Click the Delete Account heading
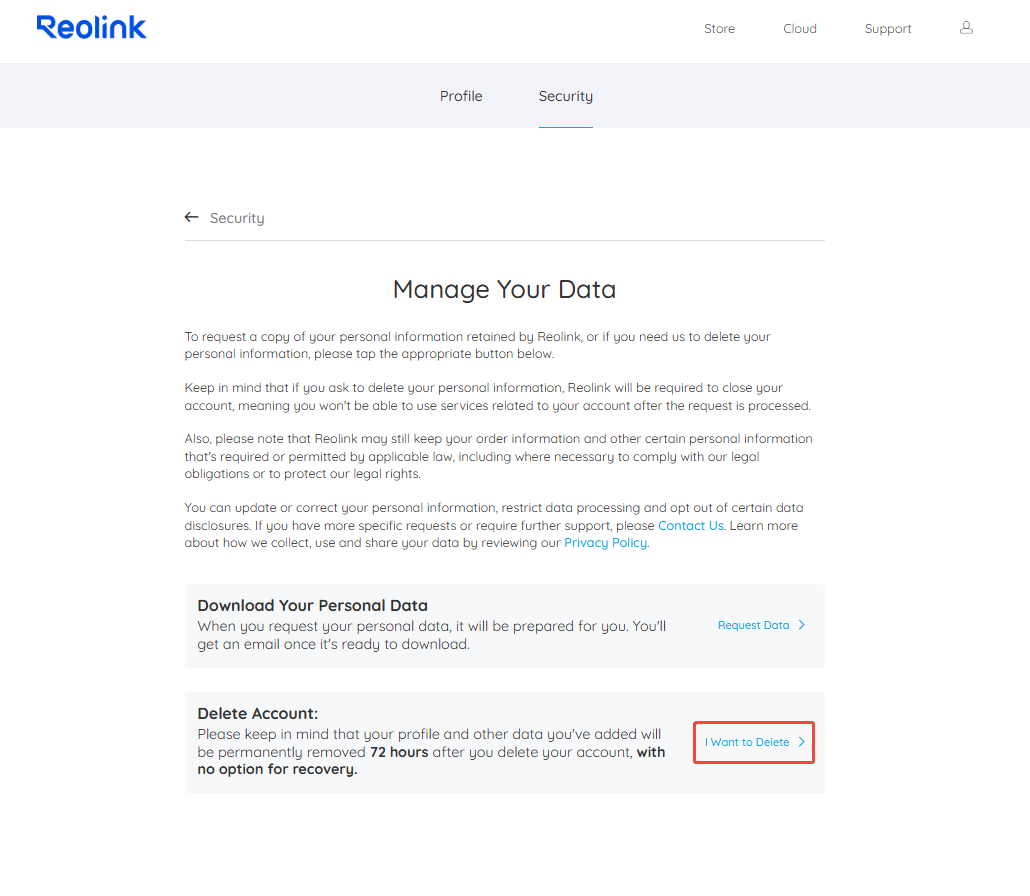This screenshot has height=896, width=1030. pyautogui.click(x=258, y=713)
